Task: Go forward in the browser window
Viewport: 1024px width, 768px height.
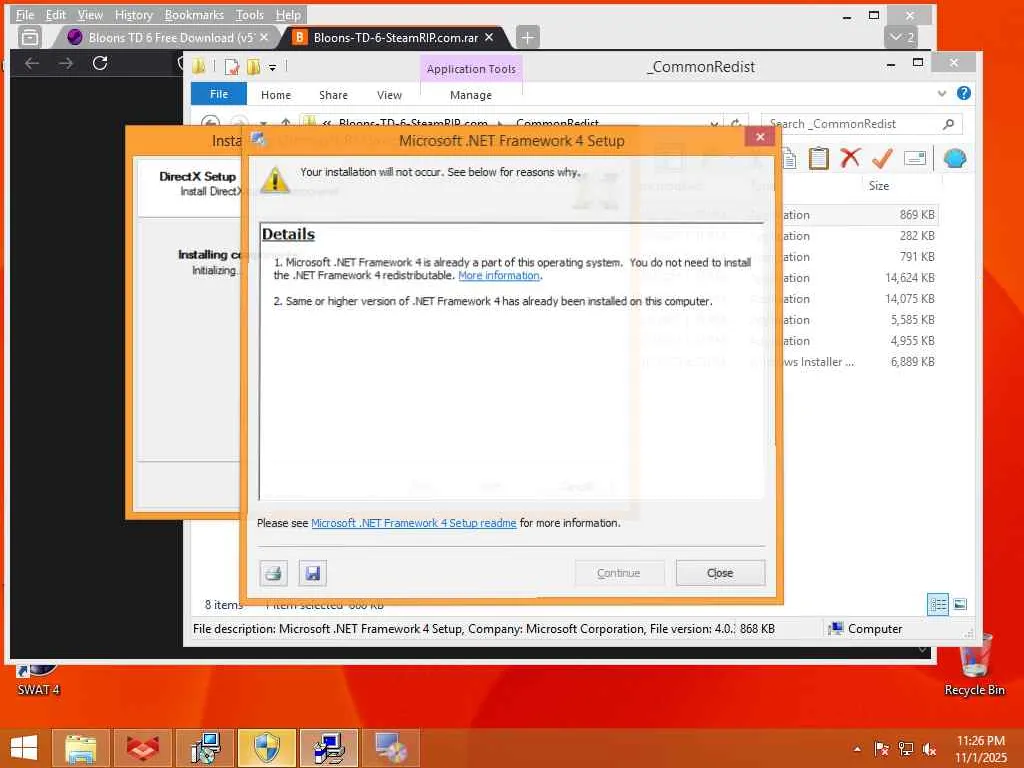Action: 65,63
